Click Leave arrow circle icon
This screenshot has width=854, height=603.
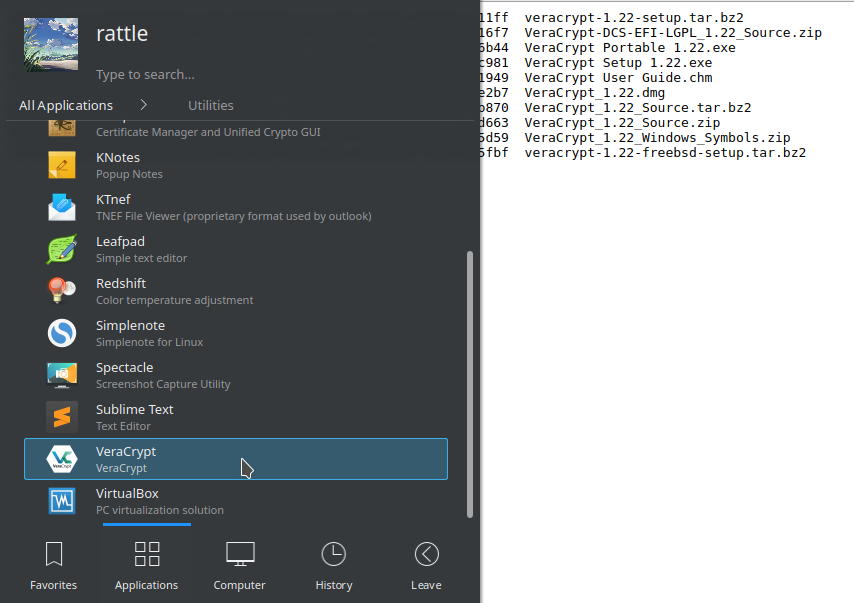coord(426,554)
